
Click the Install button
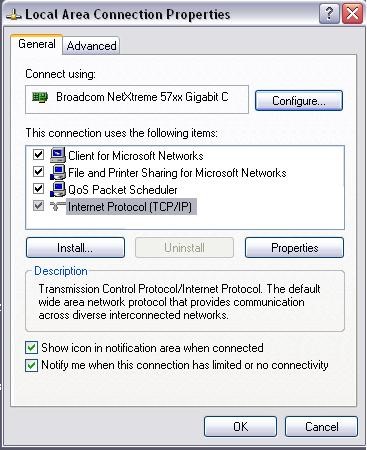[75, 248]
